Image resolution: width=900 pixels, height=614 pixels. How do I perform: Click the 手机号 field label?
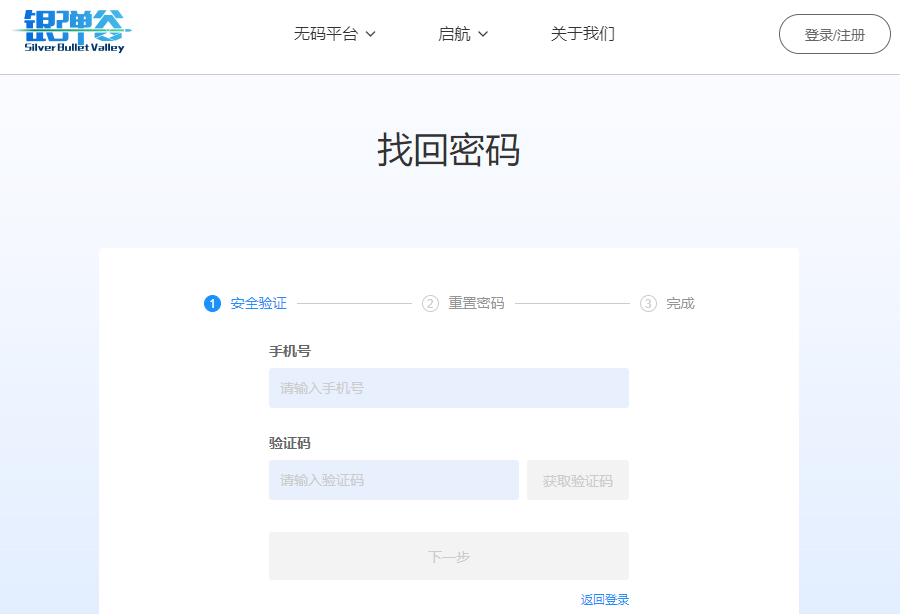pos(289,351)
